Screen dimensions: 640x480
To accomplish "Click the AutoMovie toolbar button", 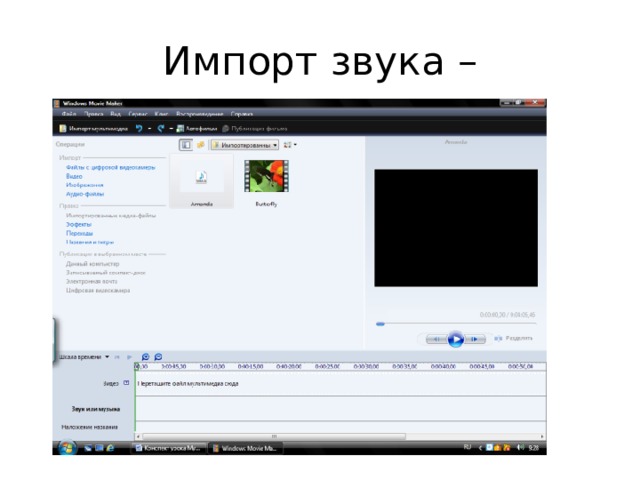I will click(197, 129).
